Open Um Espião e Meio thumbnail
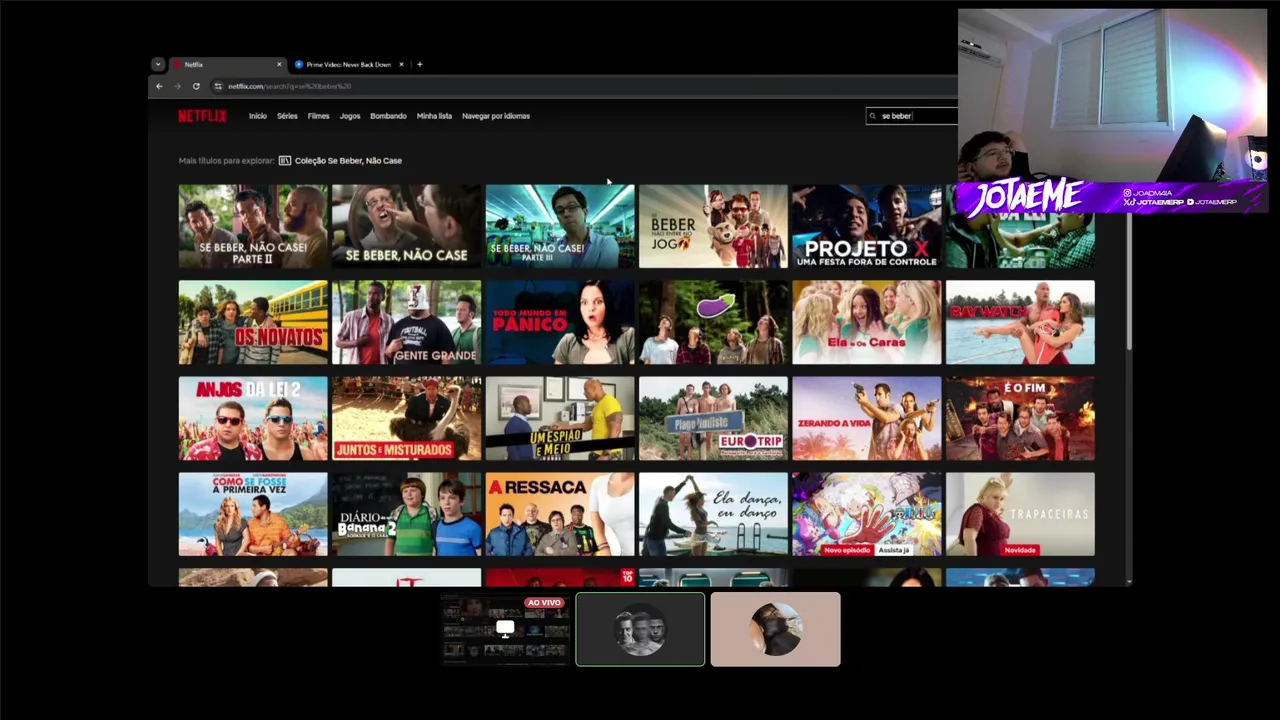Image resolution: width=1280 pixels, height=720 pixels. (560, 418)
